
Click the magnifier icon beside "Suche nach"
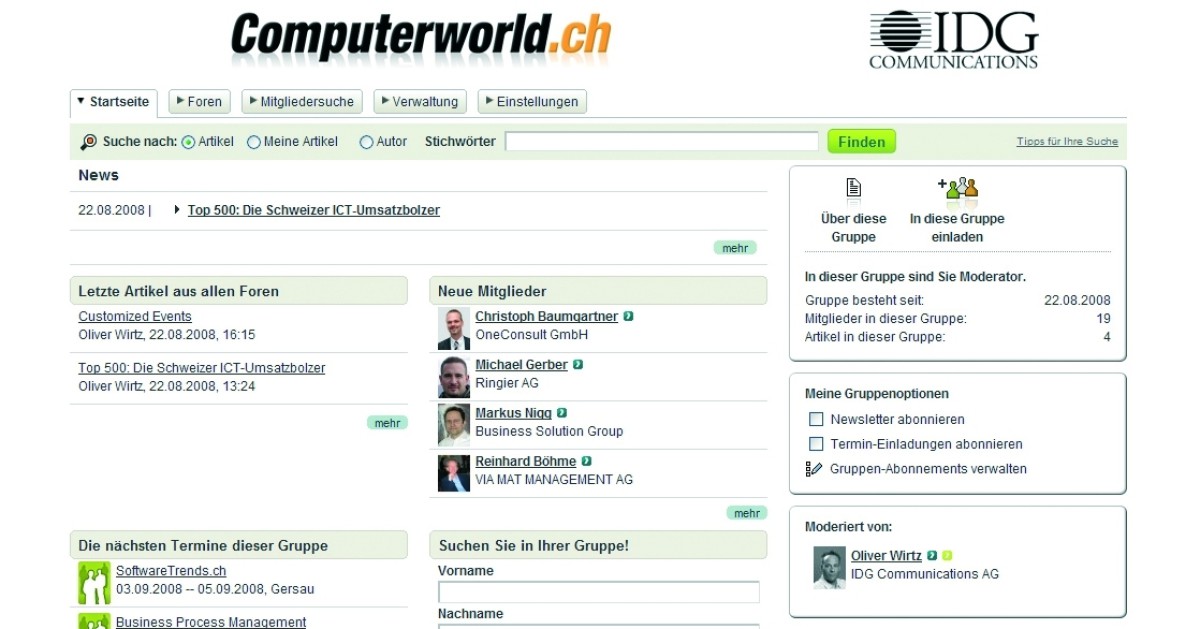point(89,141)
